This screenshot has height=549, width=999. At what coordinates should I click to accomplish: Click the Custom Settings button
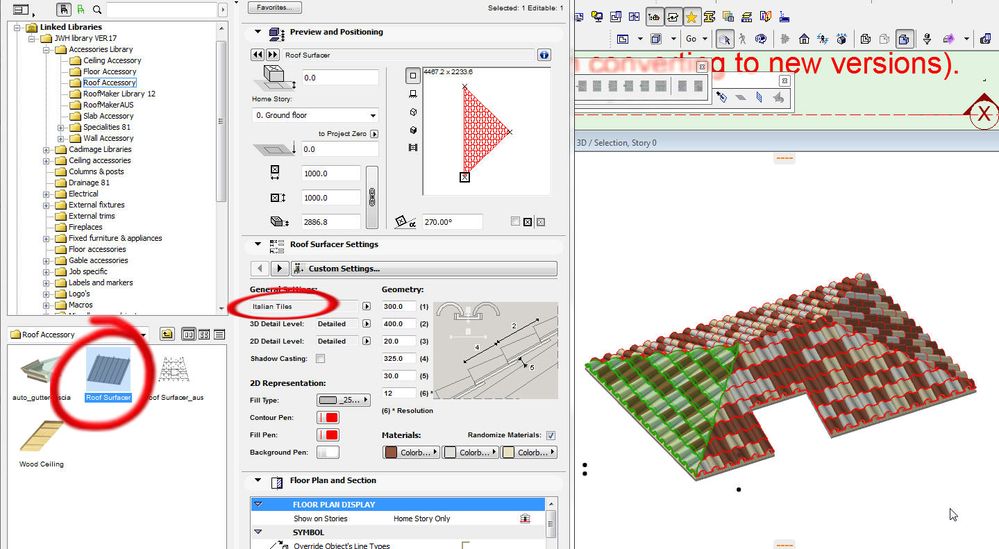point(424,269)
